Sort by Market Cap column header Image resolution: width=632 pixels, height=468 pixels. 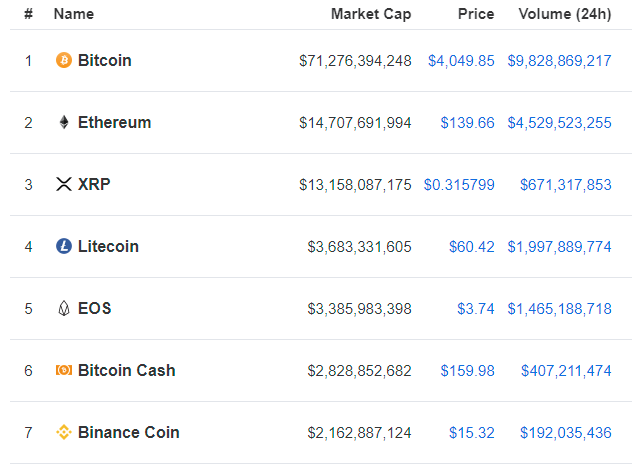371,14
